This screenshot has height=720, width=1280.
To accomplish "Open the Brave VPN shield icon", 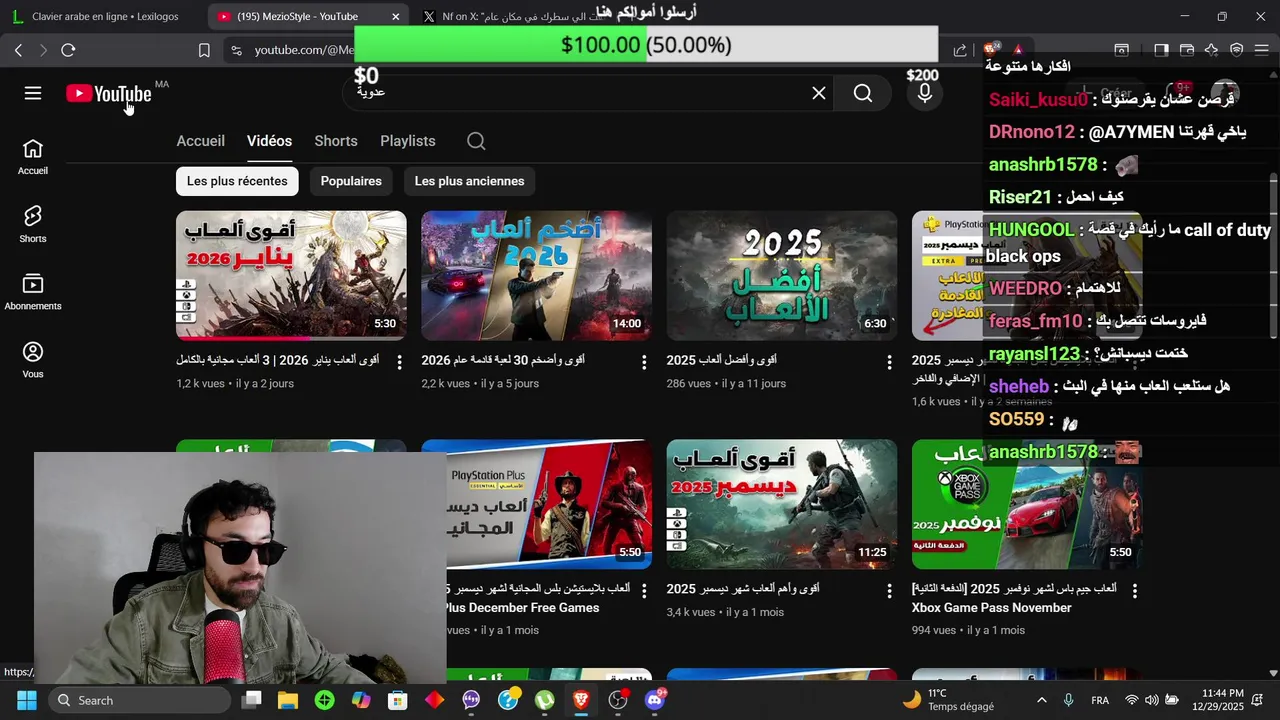I will 1237,50.
